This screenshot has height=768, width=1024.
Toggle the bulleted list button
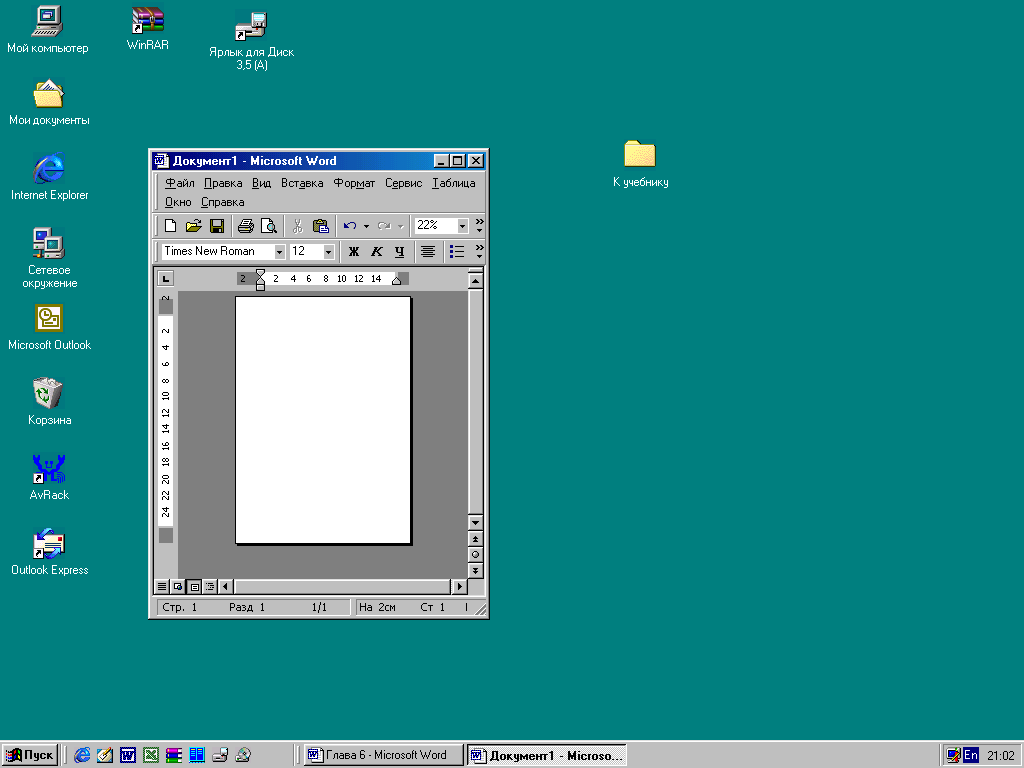click(457, 251)
